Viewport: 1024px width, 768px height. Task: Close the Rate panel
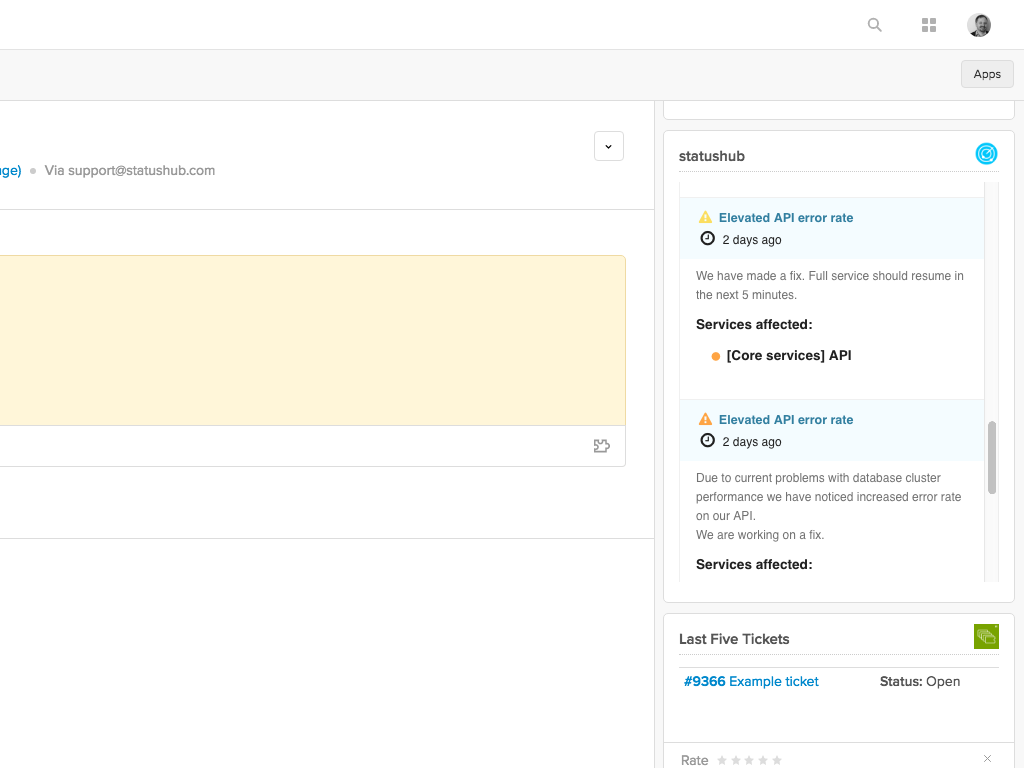988,759
